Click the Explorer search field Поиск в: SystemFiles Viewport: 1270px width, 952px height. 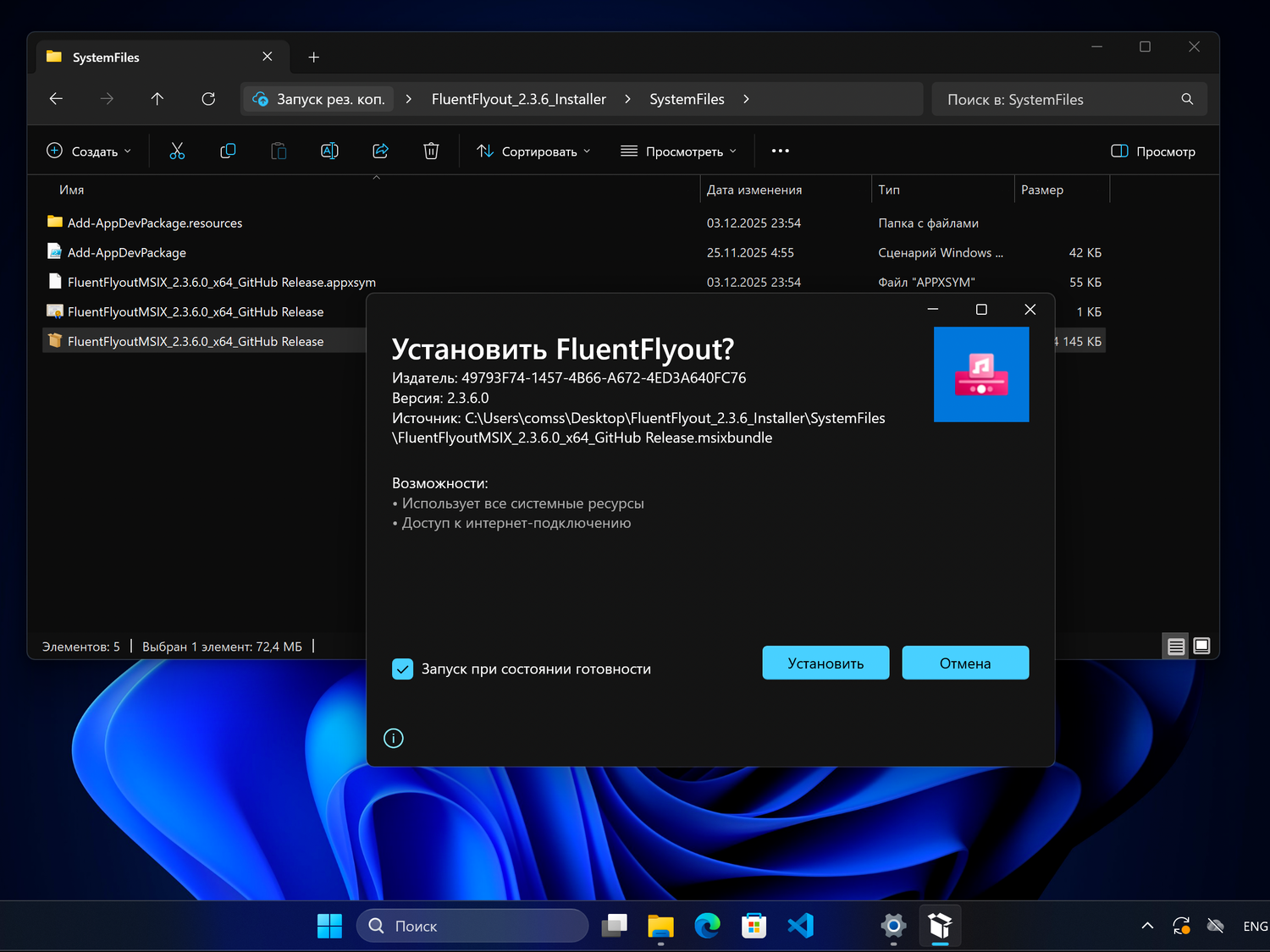pyautogui.click(x=1069, y=99)
